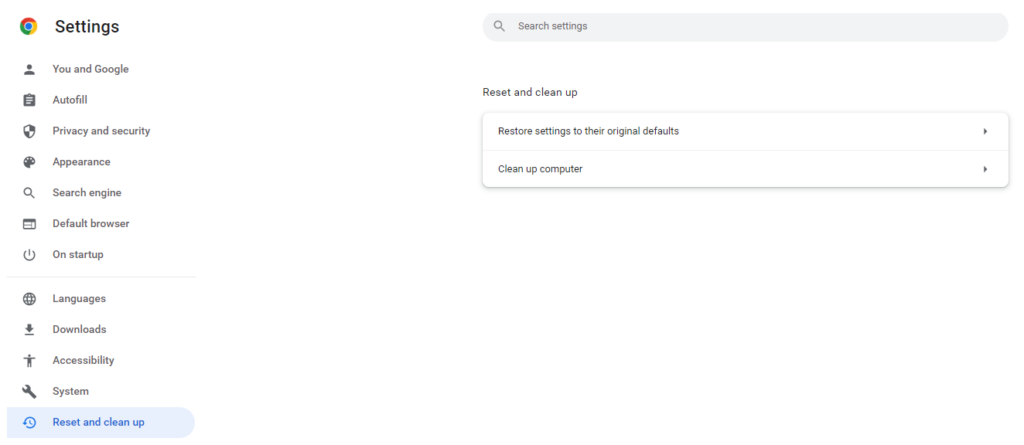The width and height of the screenshot is (1024, 445).
Task: Click the magnifier icon in search bar
Action: 500,26
